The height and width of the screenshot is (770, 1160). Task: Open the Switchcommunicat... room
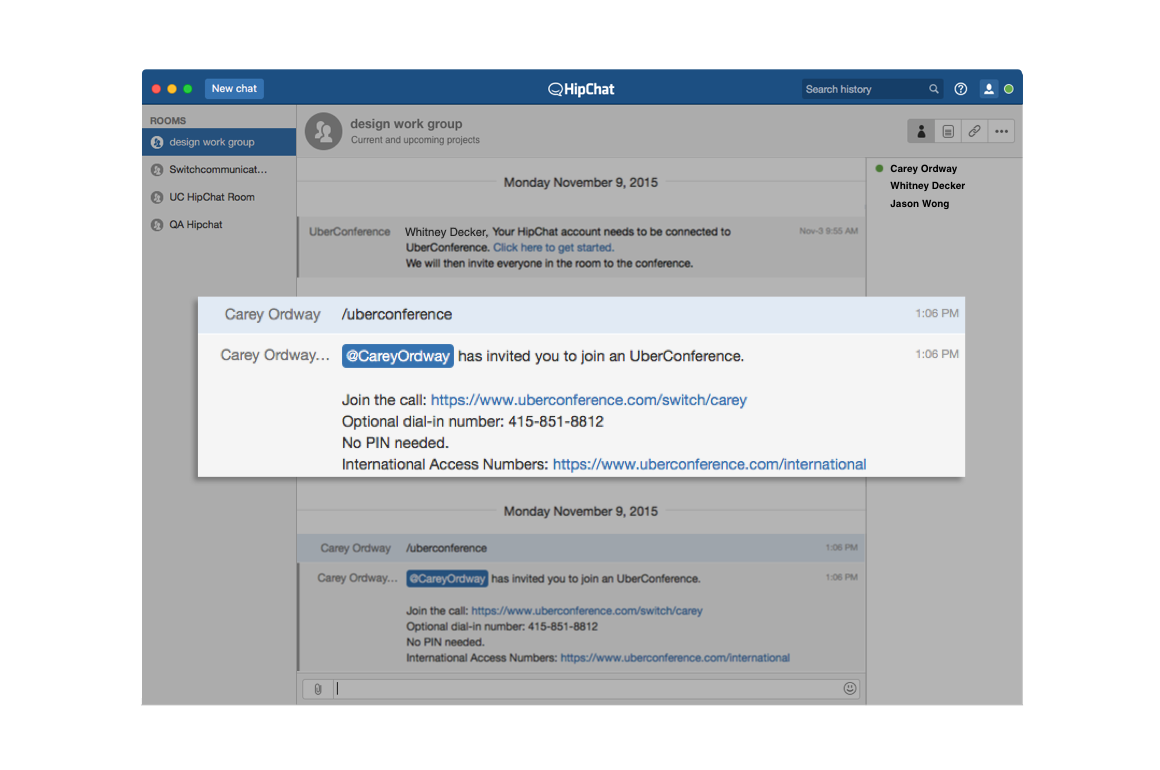219,169
